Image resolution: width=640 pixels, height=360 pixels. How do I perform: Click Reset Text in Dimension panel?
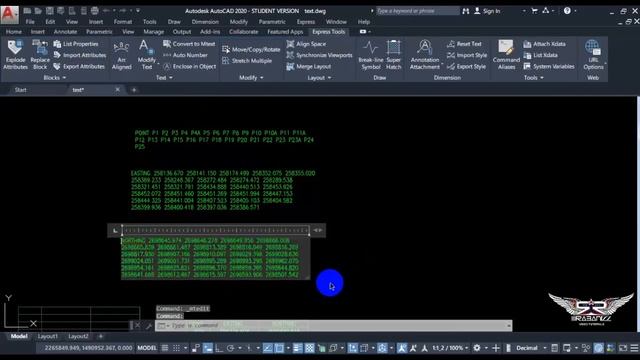point(464,44)
